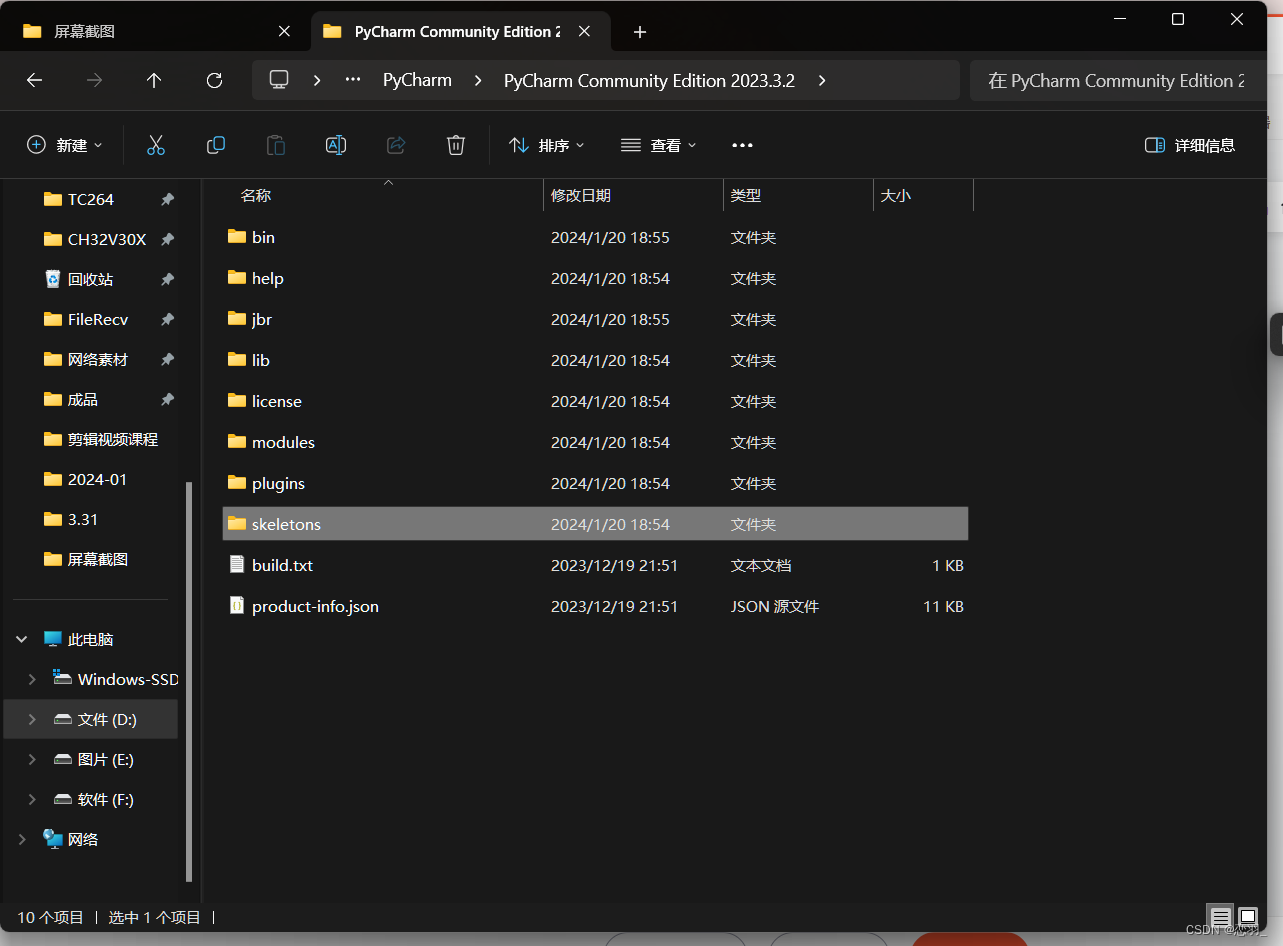Select the license folder
Viewport: 1283px width, 946px height.
pos(595,401)
